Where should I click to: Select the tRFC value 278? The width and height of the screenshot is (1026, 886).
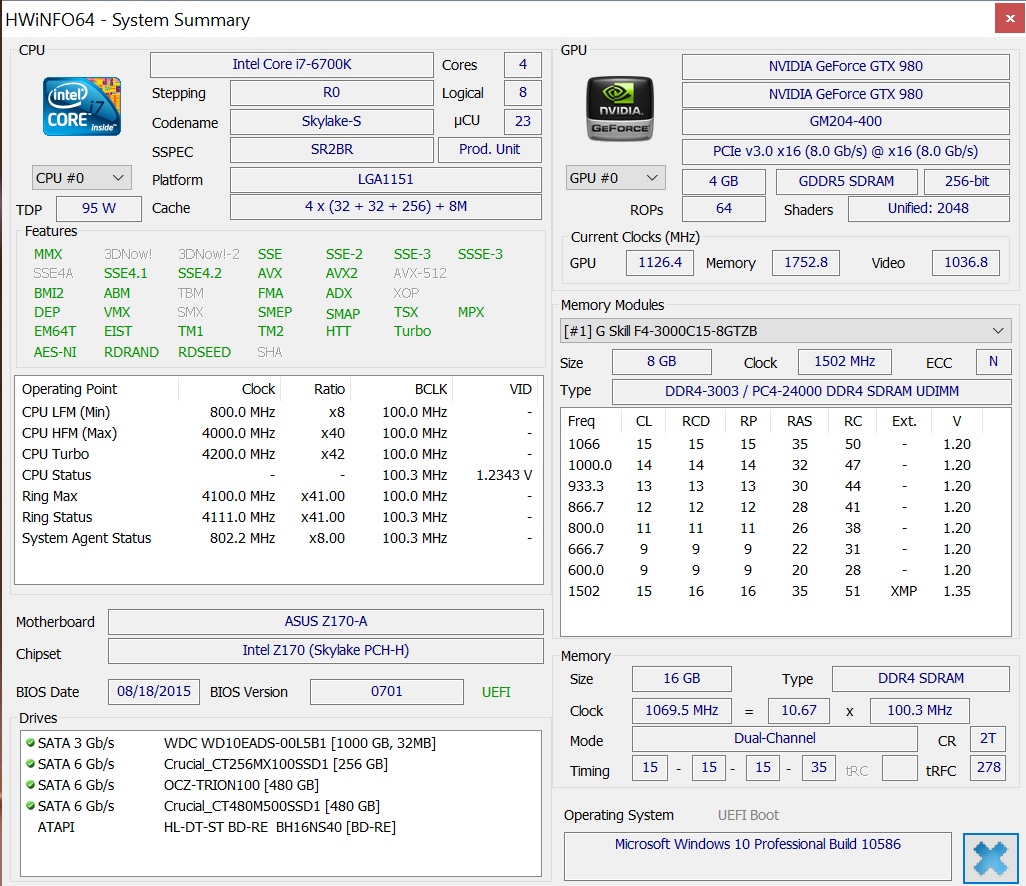coord(988,768)
